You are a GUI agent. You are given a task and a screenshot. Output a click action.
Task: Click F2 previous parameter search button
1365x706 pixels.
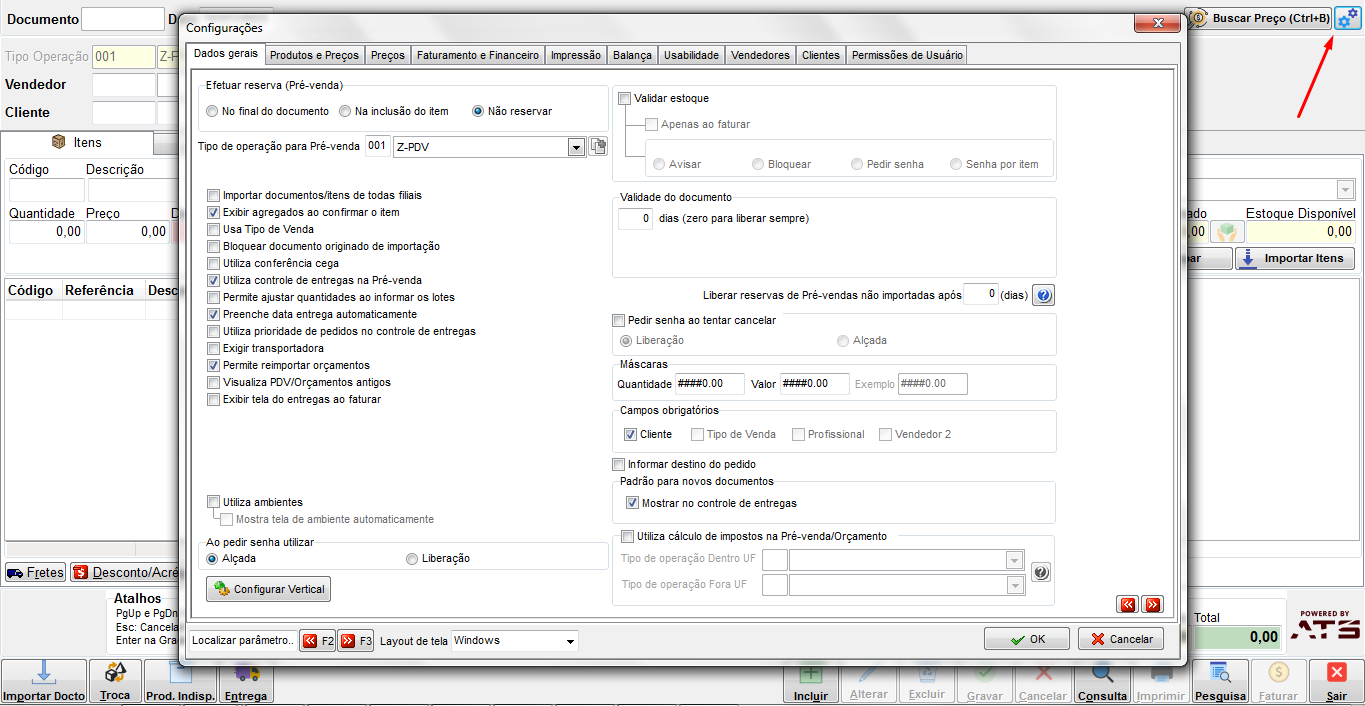(x=318, y=641)
